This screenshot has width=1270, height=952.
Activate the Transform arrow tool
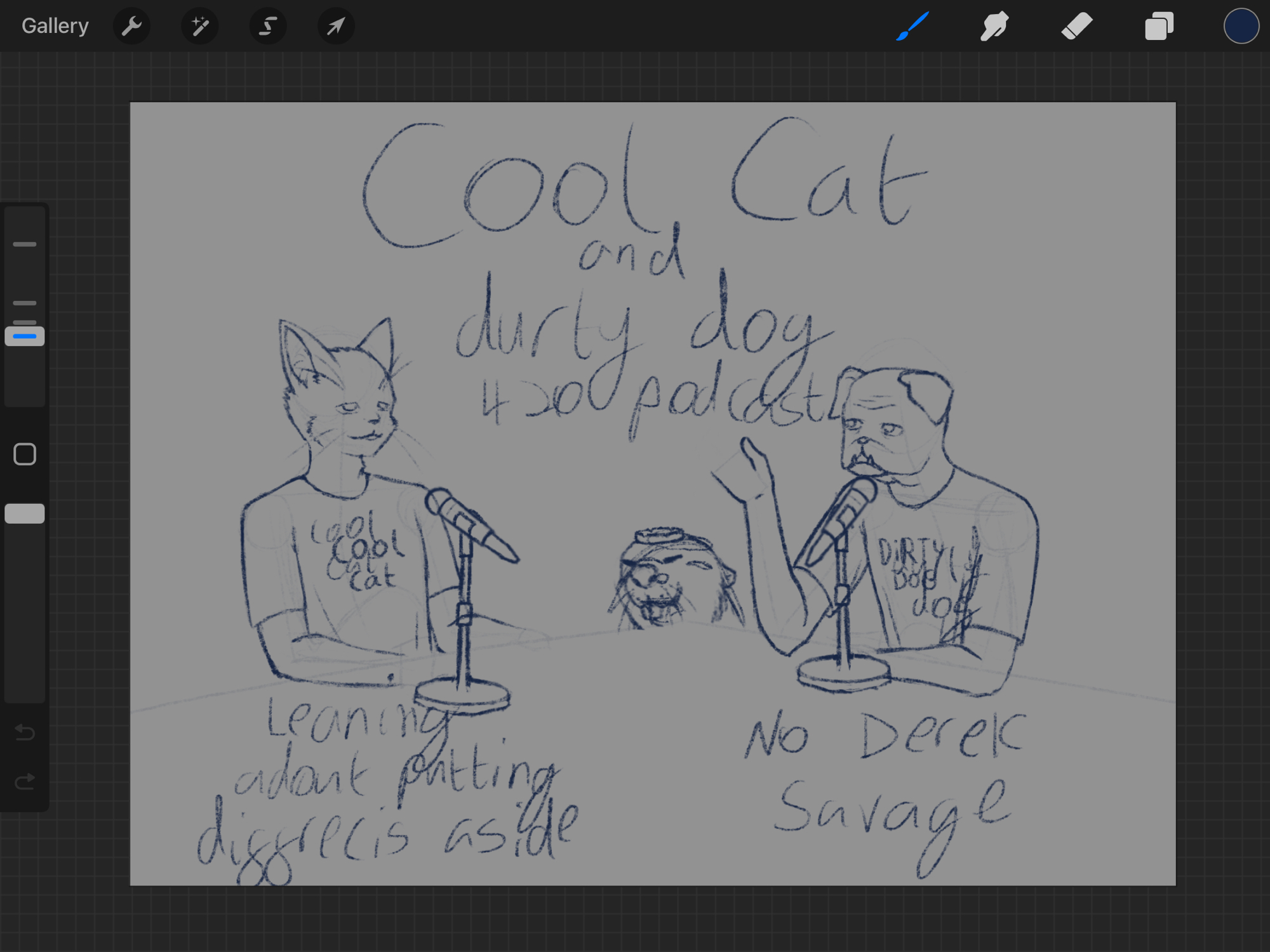coord(336,26)
